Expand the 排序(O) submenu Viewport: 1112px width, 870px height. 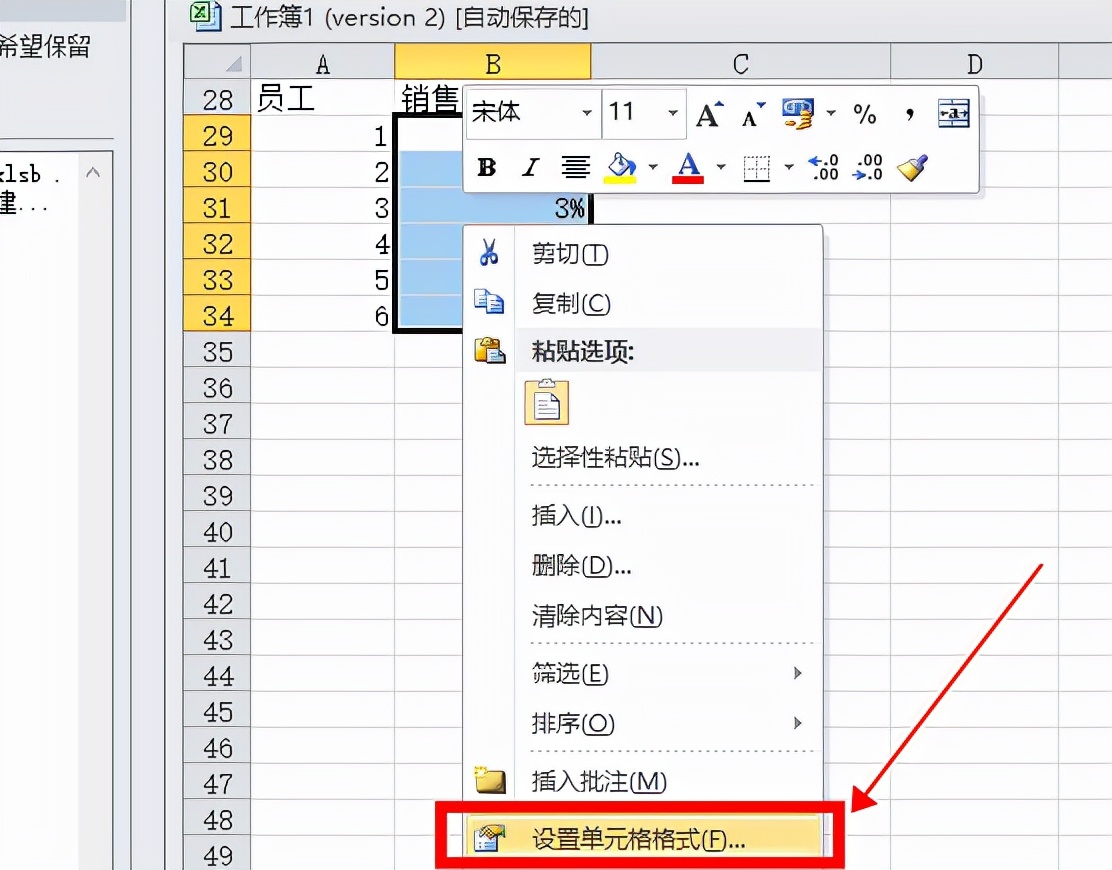(643, 724)
